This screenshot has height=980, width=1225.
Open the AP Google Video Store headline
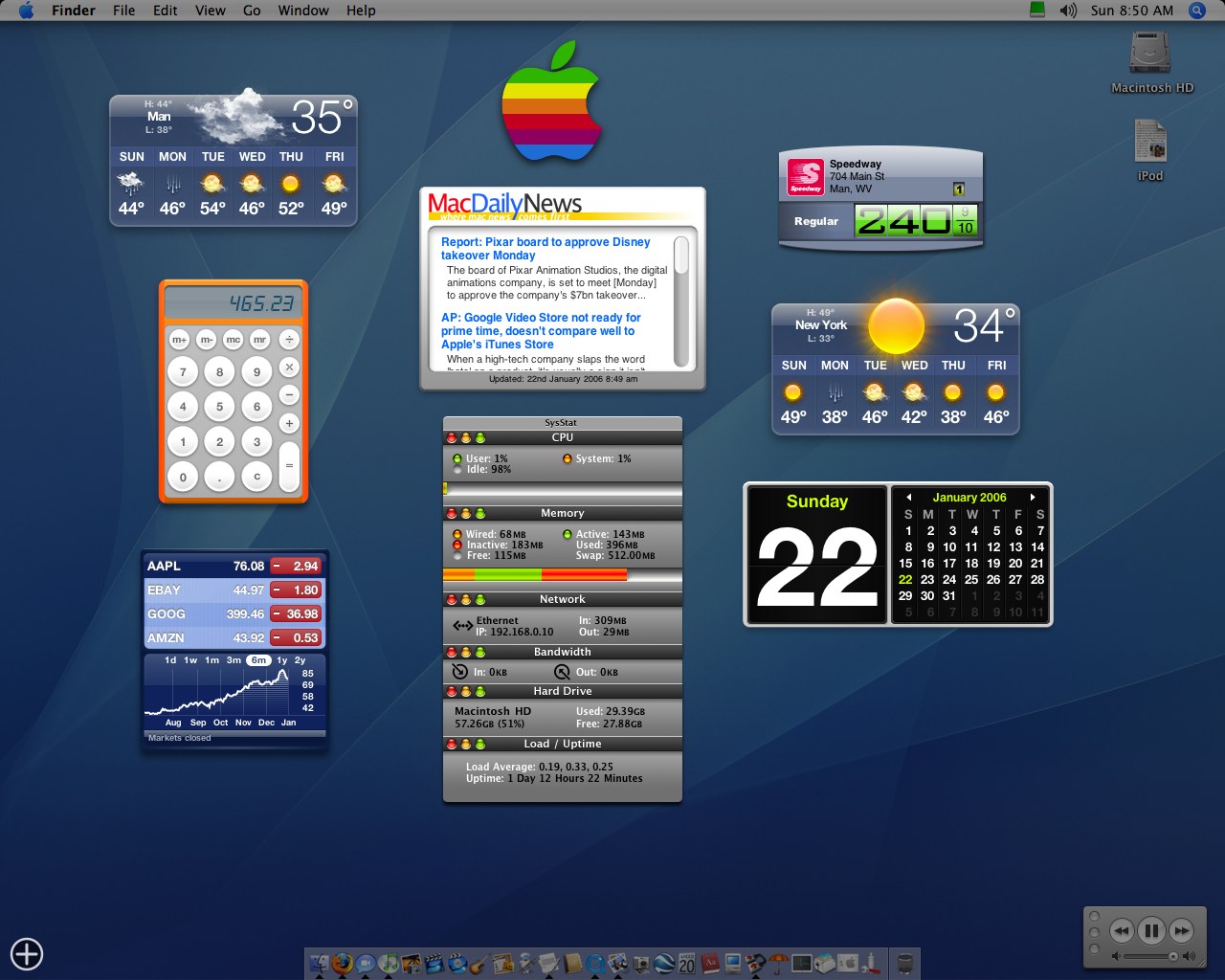(541, 331)
